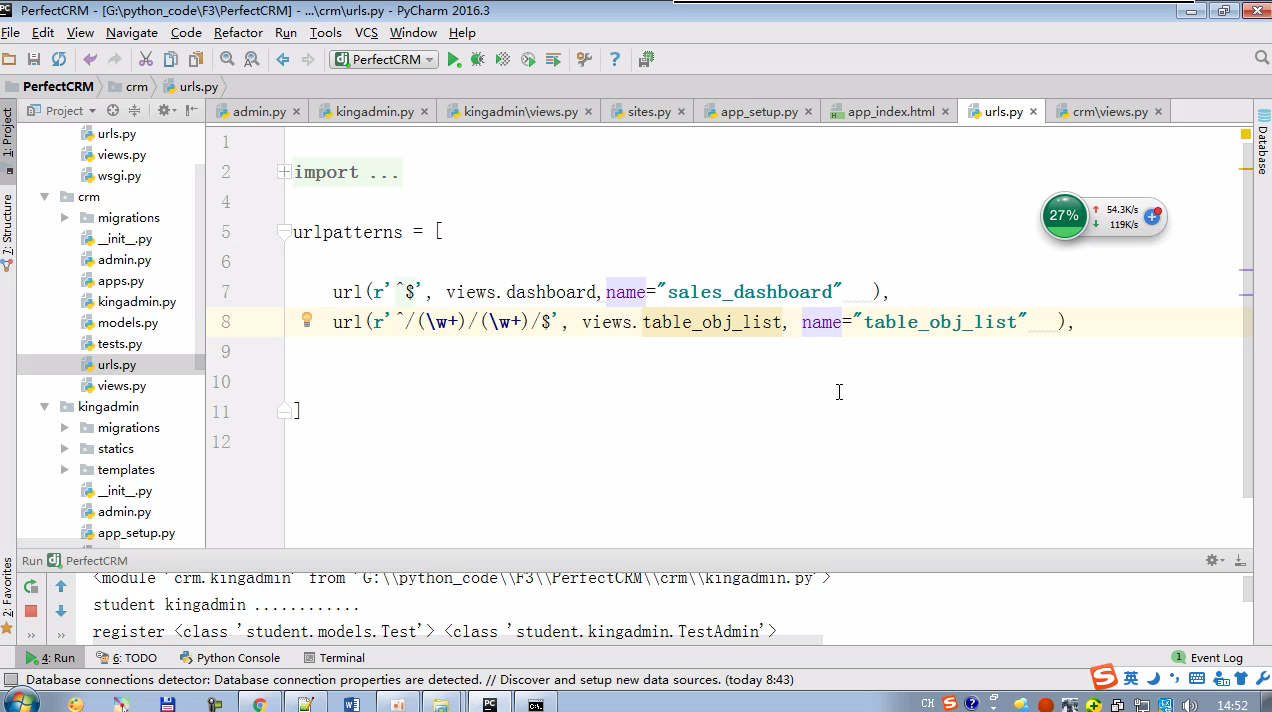The image size is (1272, 712).
Task: Open the Refactor menu
Action: click(238, 33)
